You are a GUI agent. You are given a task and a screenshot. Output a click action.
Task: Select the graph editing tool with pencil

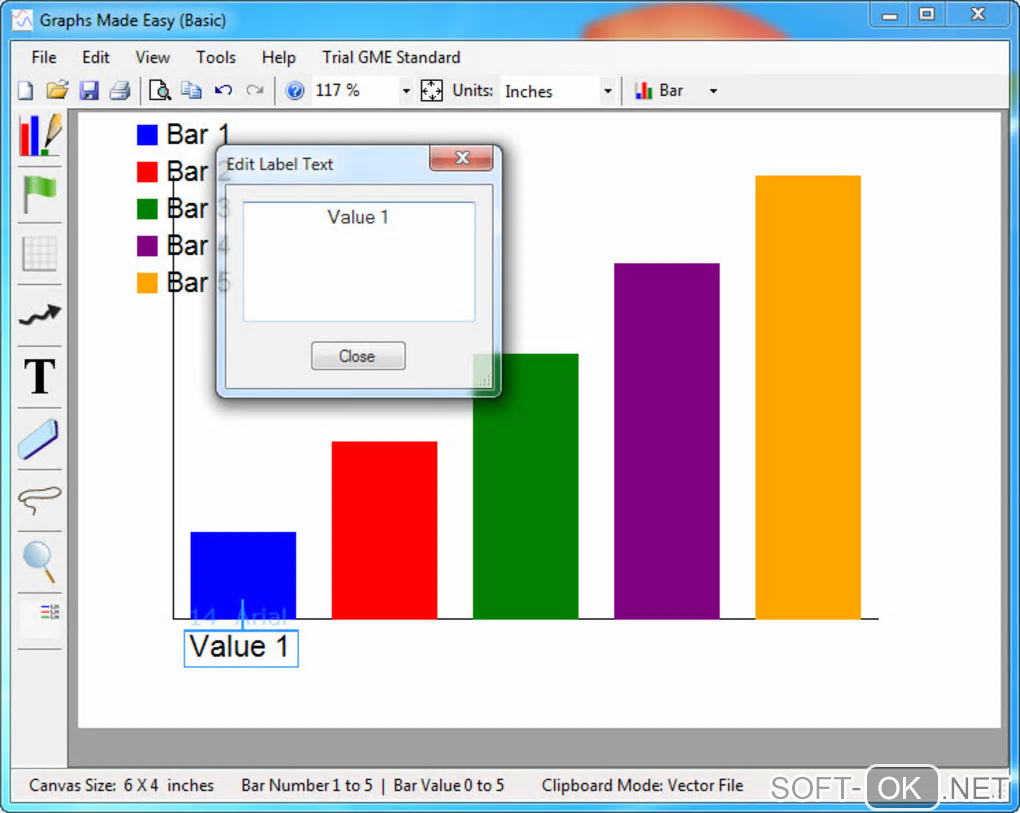(x=40, y=135)
